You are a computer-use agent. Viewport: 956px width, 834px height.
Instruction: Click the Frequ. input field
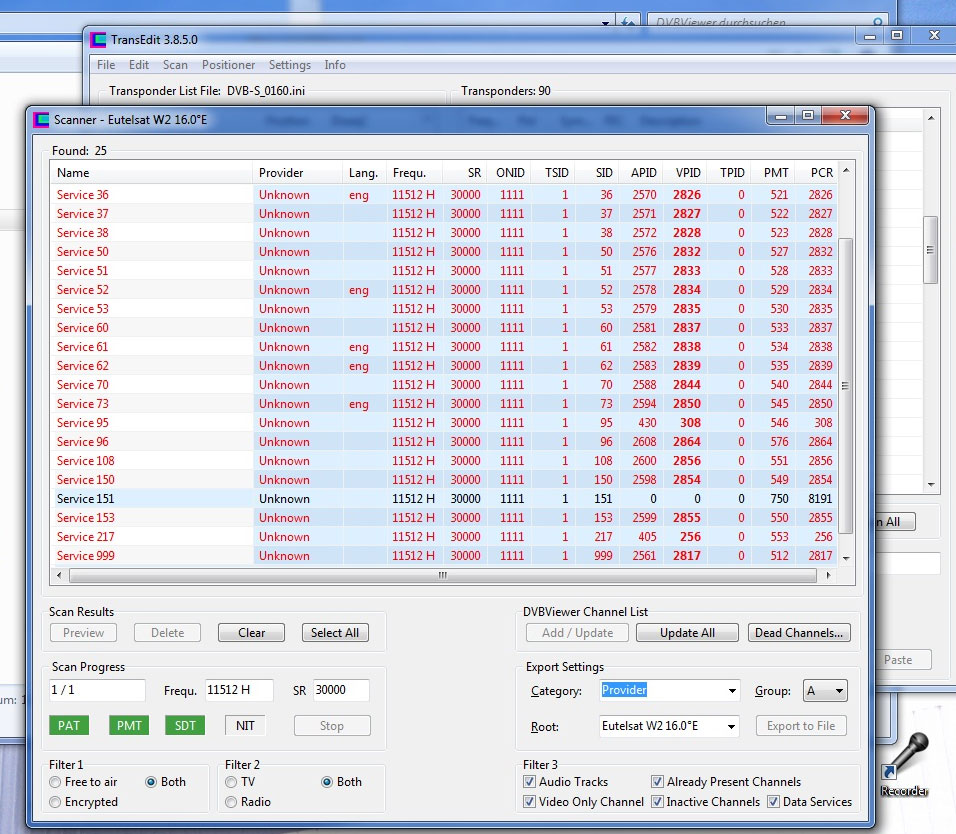tap(239, 690)
